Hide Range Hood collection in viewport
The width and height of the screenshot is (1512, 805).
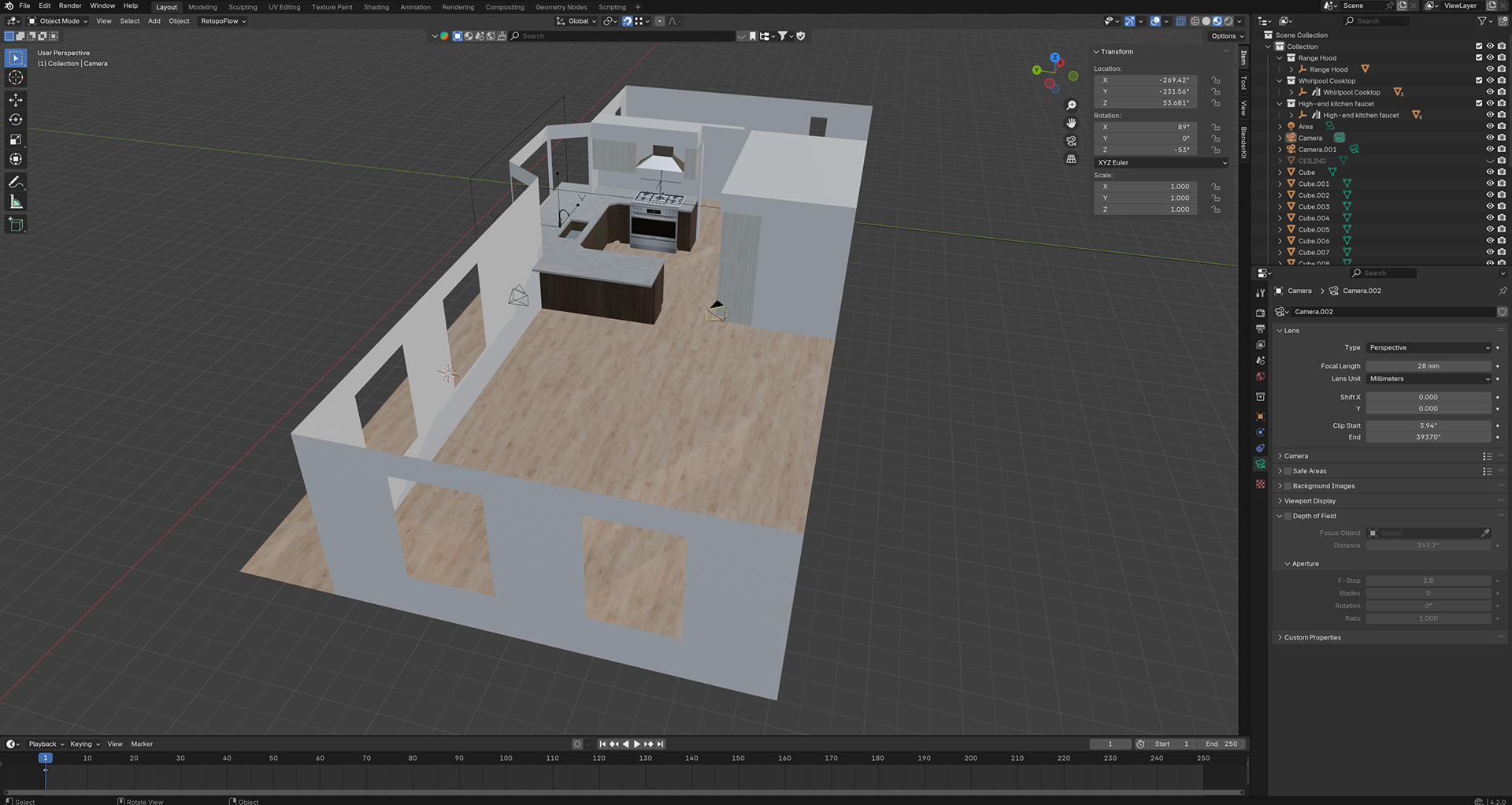point(1490,57)
